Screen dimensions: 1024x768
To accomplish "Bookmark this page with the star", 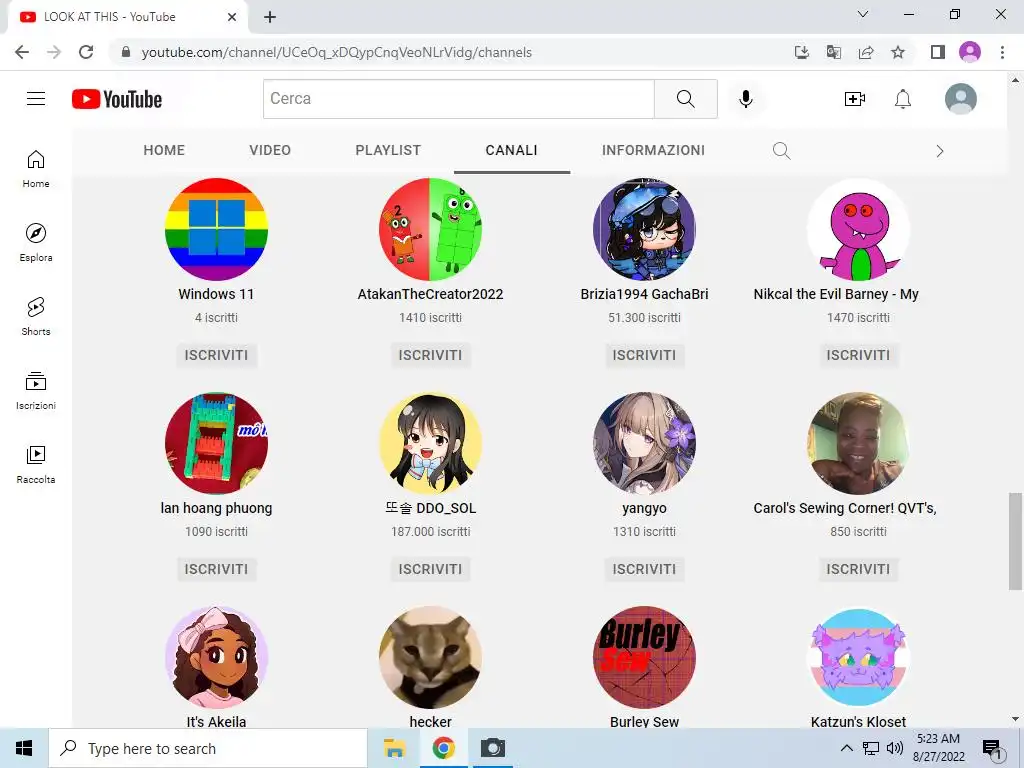I will 898,52.
